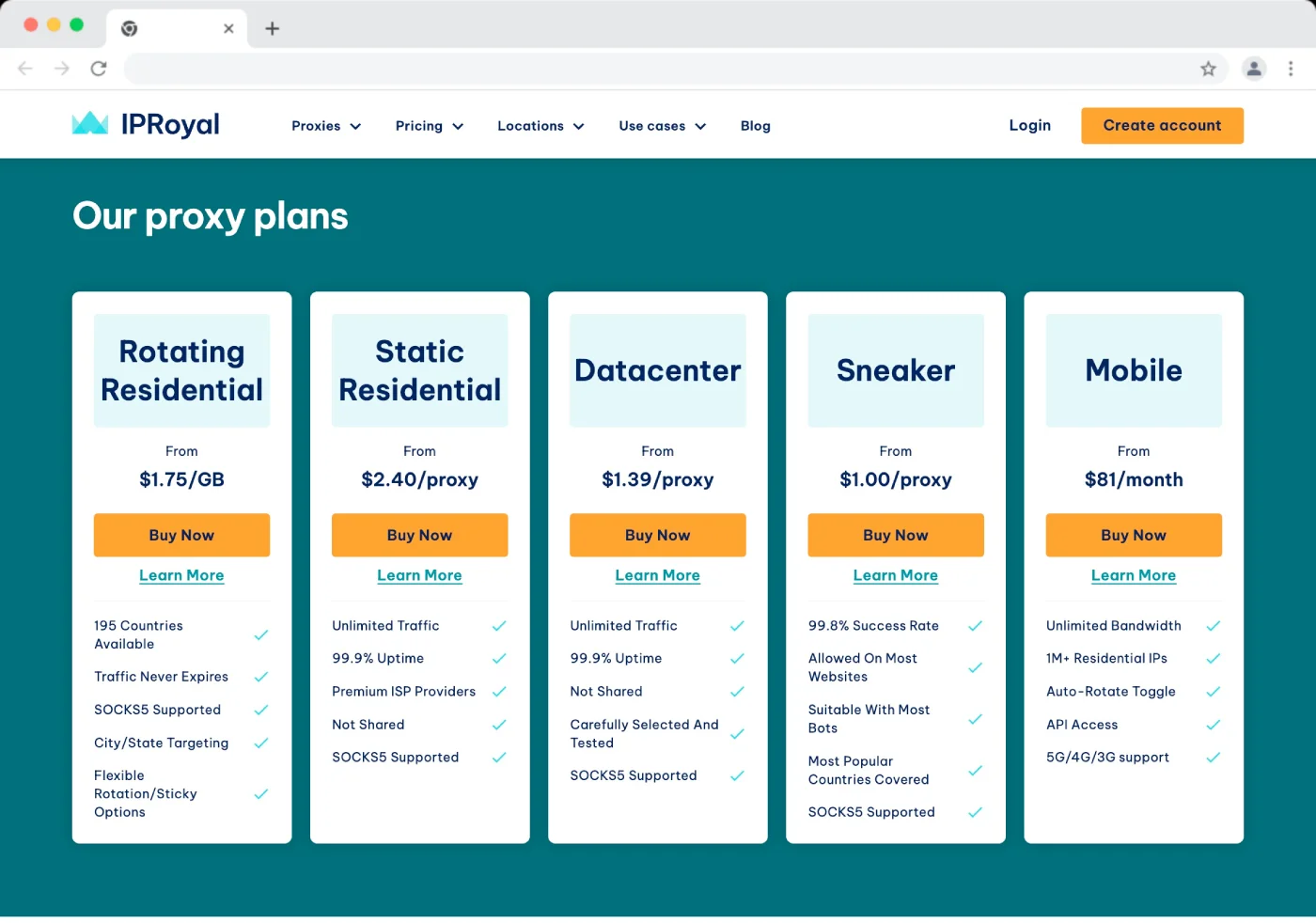Click the check mark beside City/State Targeting
The height and width of the screenshot is (923, 1316).
[x=261, y=743]
